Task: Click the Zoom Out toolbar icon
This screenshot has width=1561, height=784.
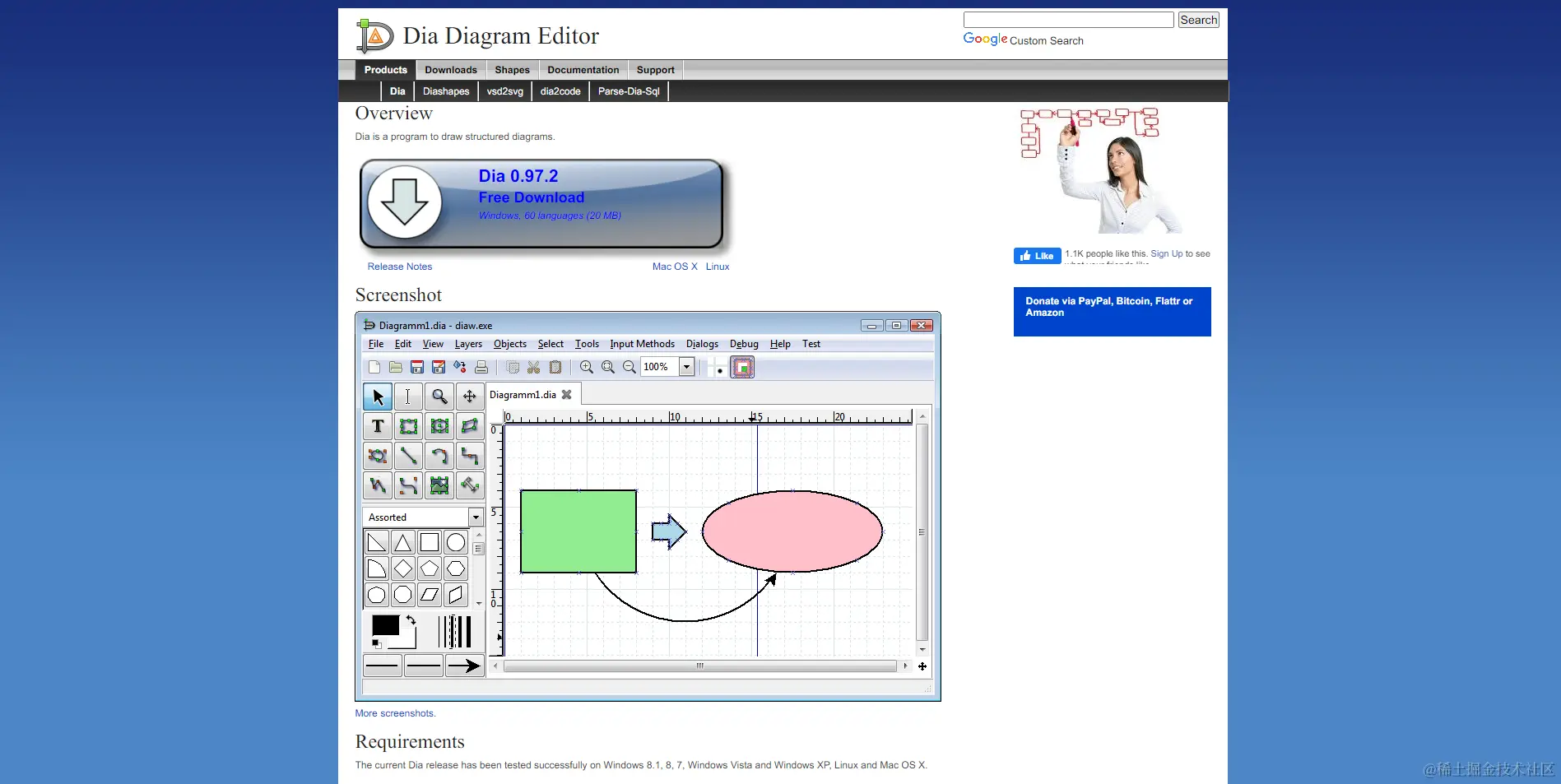Action: coord(630,367)
